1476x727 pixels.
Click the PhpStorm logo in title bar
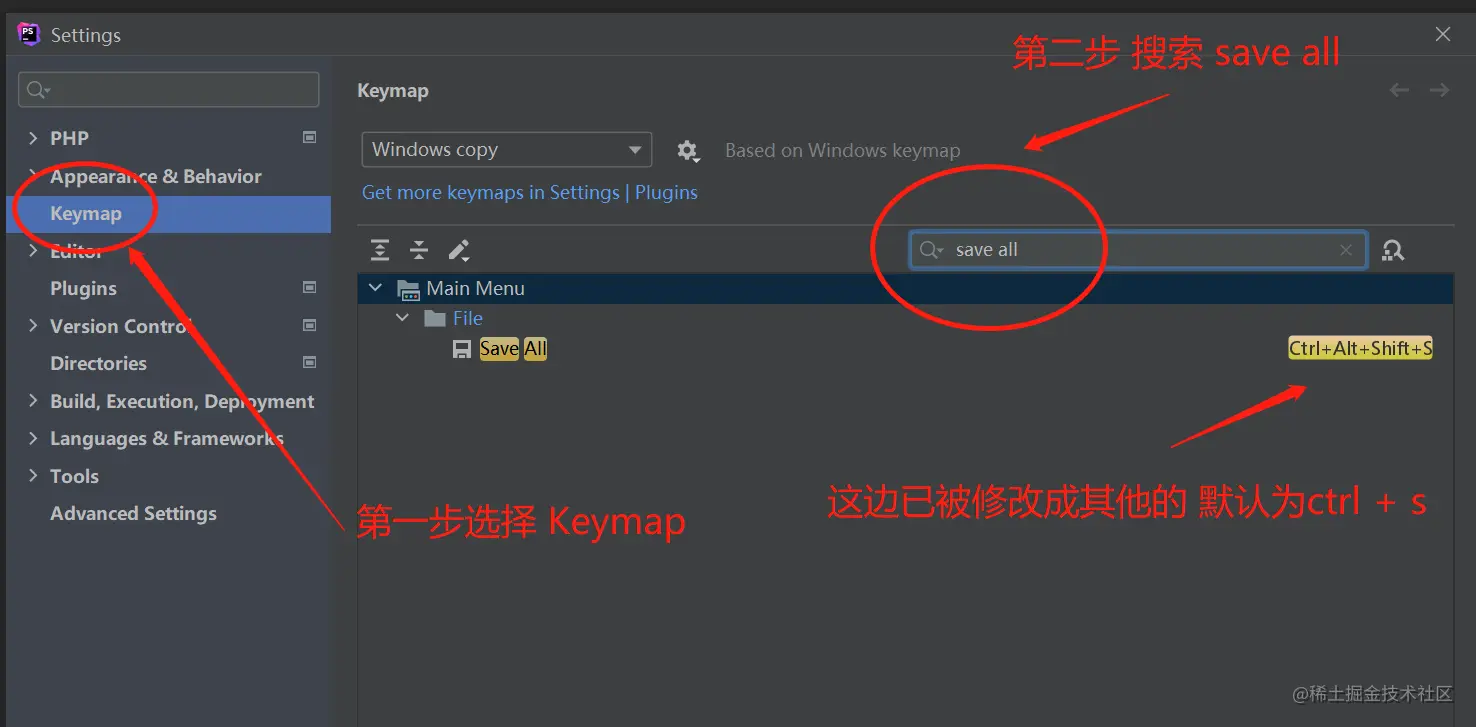point(29,34)
